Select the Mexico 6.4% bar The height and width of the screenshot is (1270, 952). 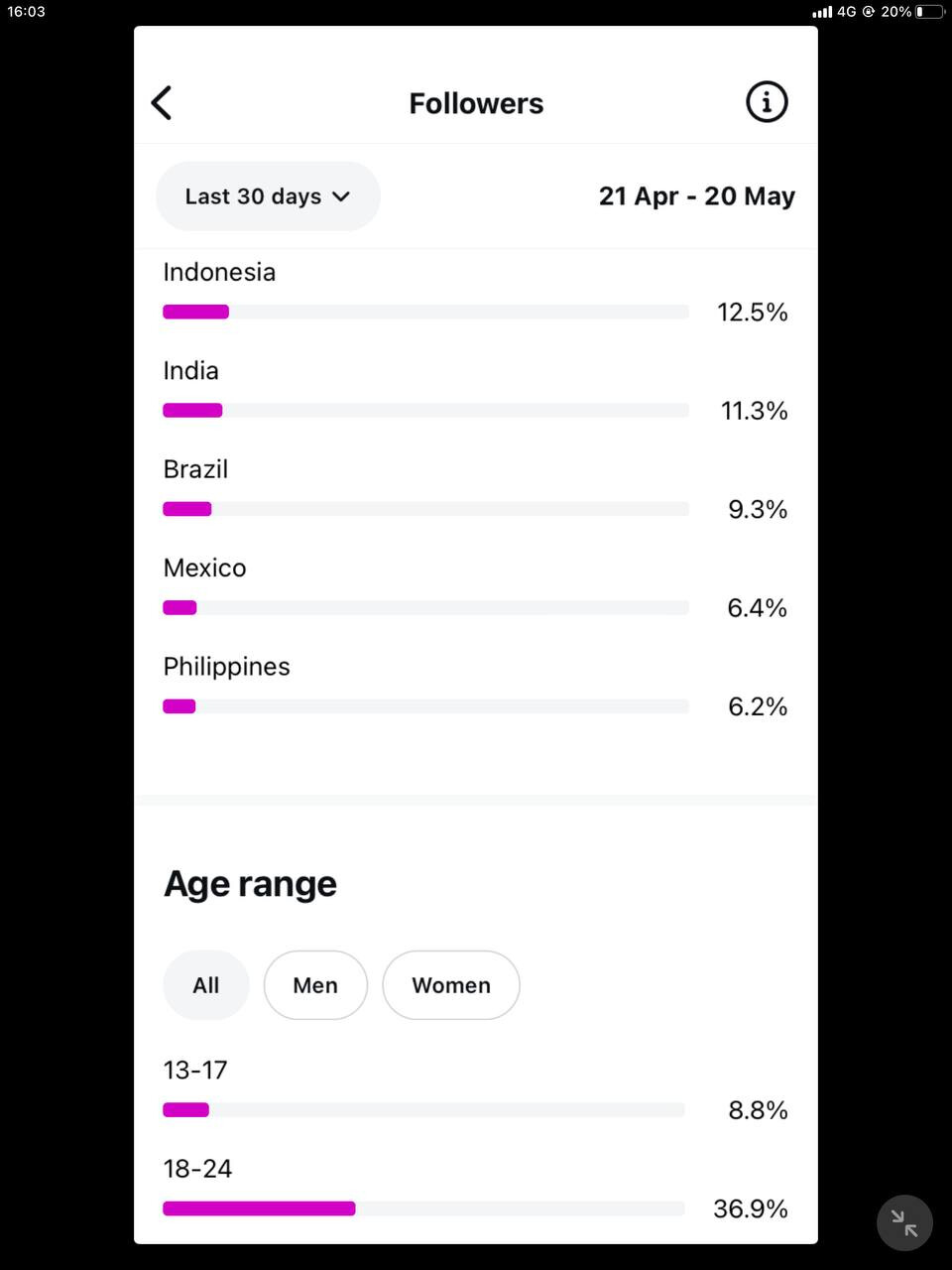pyautogui.click(x=425, y=607)
